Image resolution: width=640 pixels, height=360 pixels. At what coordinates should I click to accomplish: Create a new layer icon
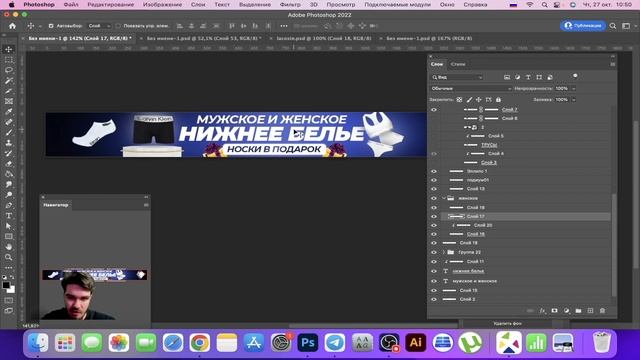(590, 311)
